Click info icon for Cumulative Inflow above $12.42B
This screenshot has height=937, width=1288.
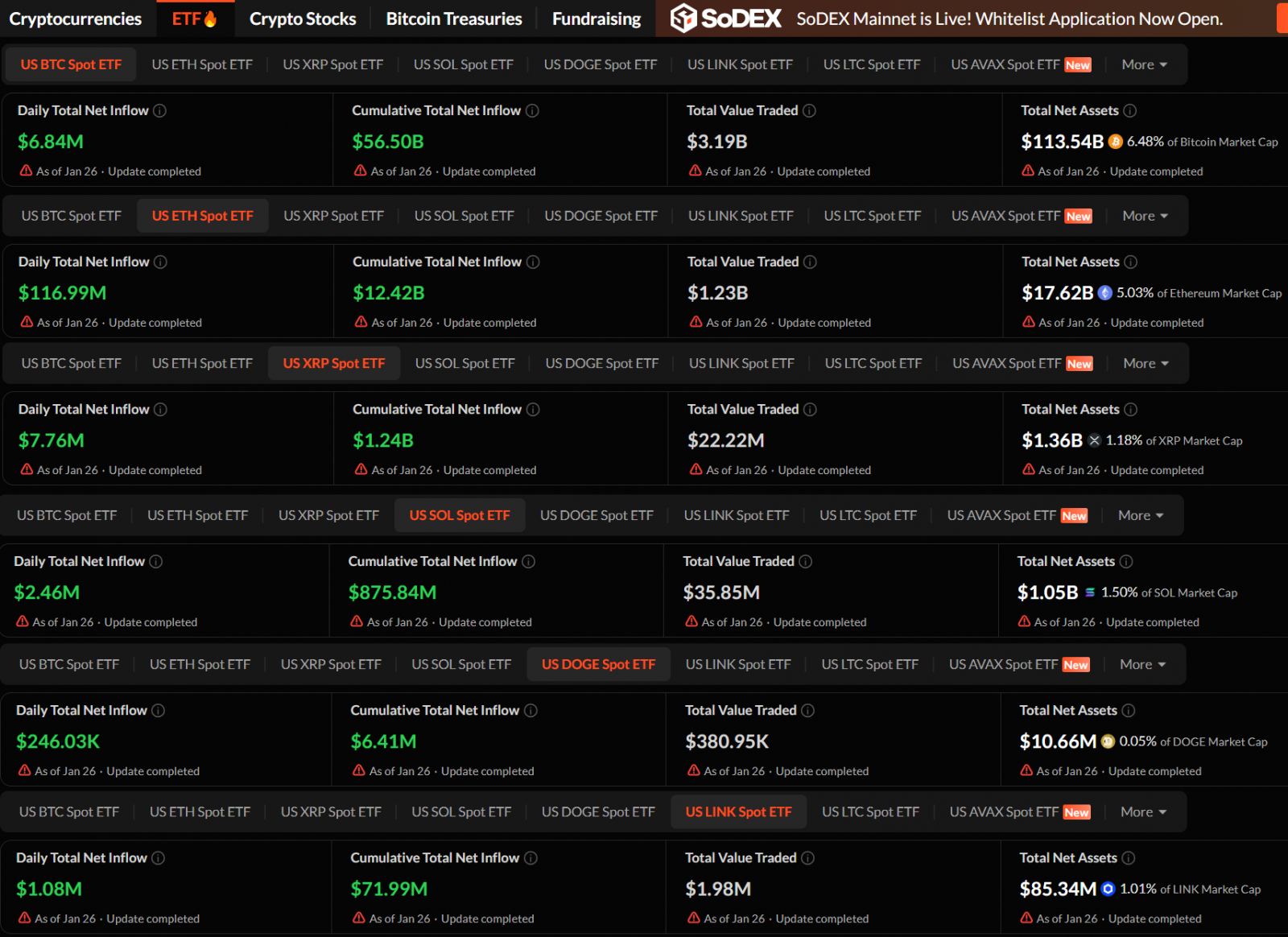[x=533, y=262]
